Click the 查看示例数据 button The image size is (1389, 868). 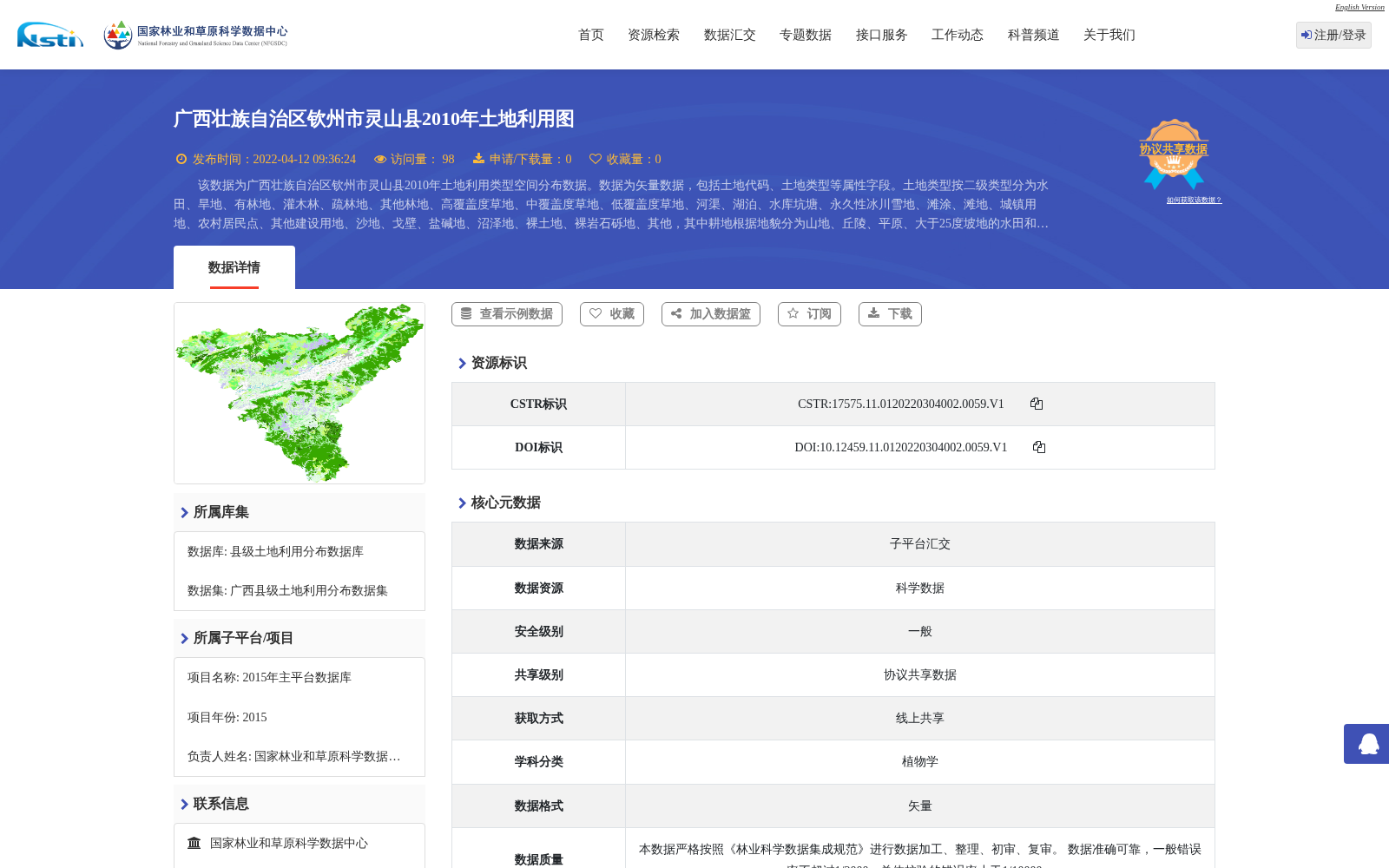coord(507,314)
